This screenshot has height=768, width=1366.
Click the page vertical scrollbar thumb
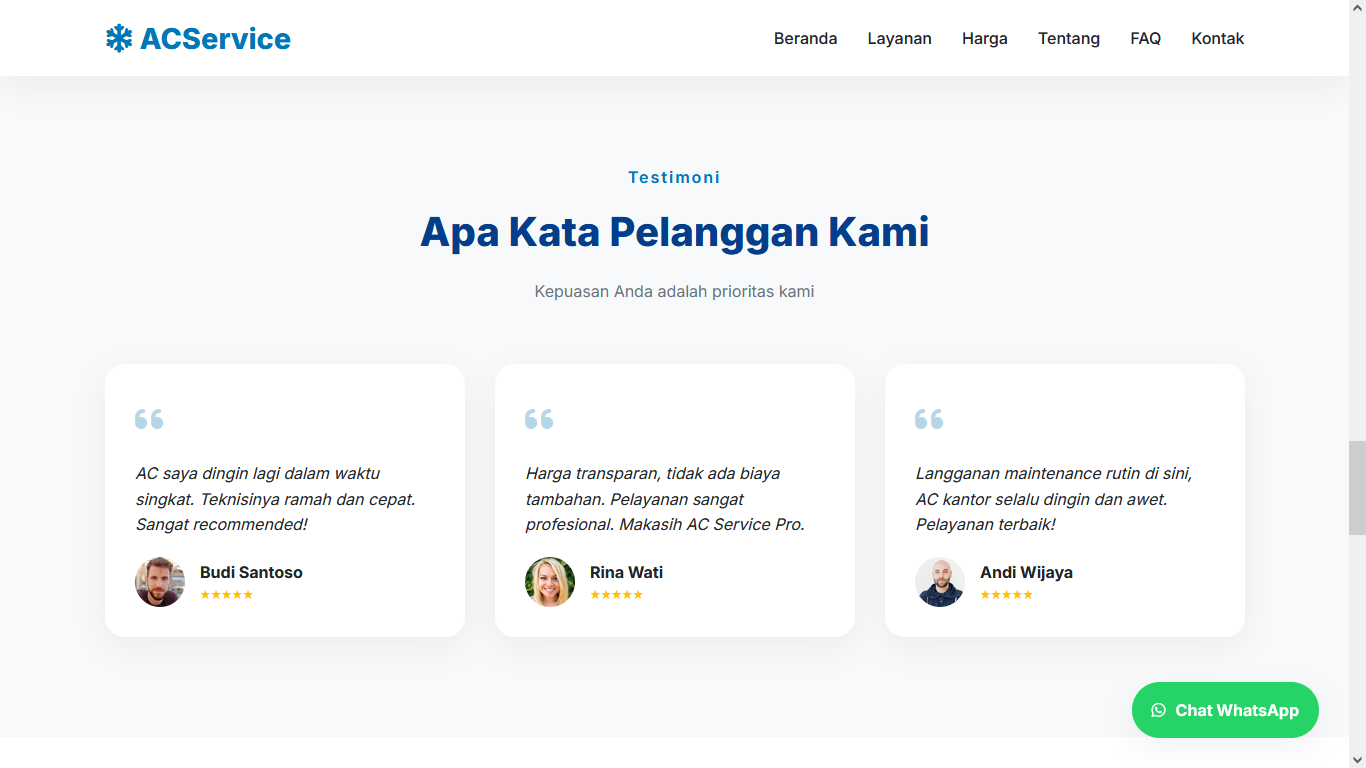1357,487
